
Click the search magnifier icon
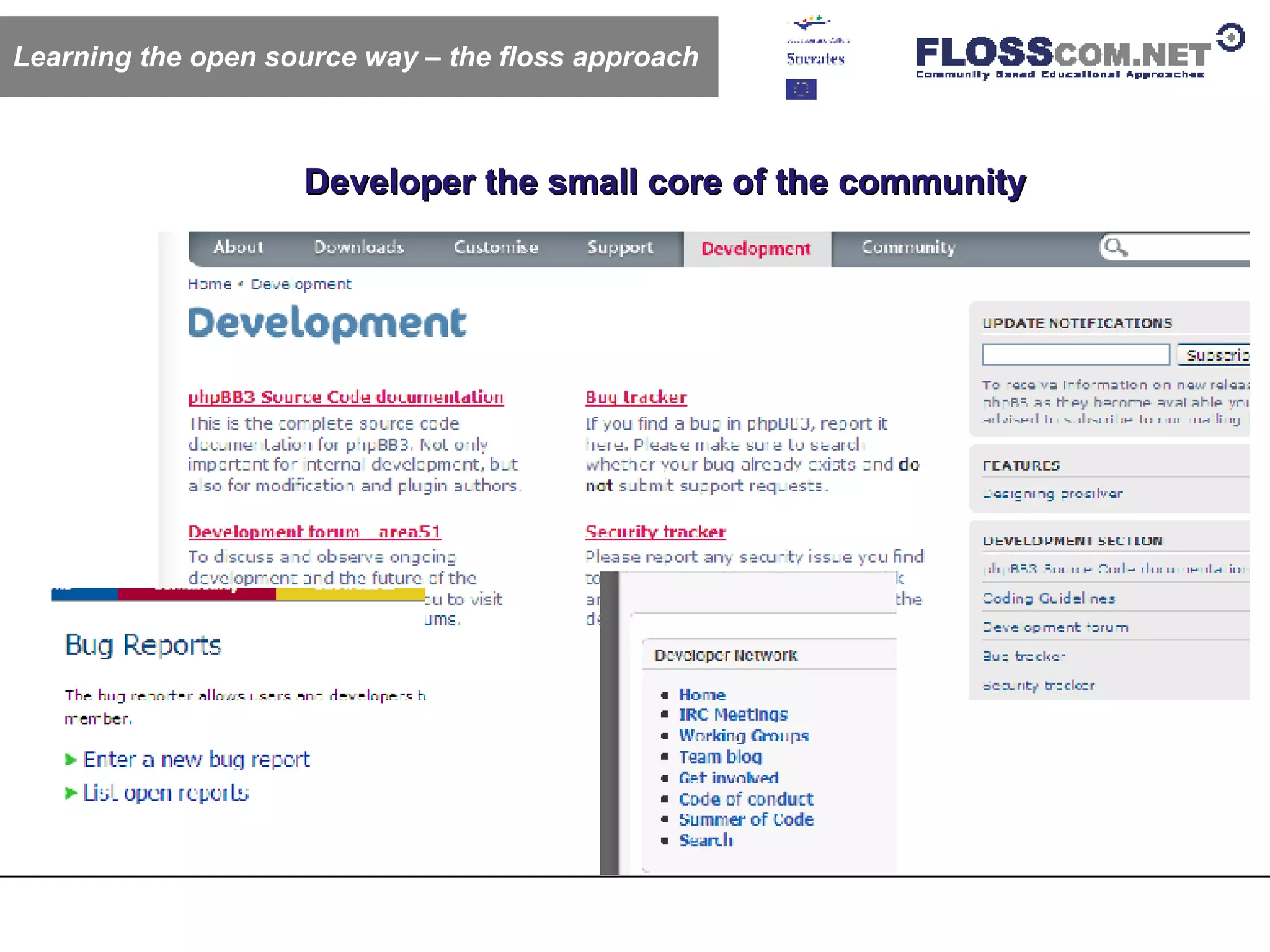coord(1116,247)
